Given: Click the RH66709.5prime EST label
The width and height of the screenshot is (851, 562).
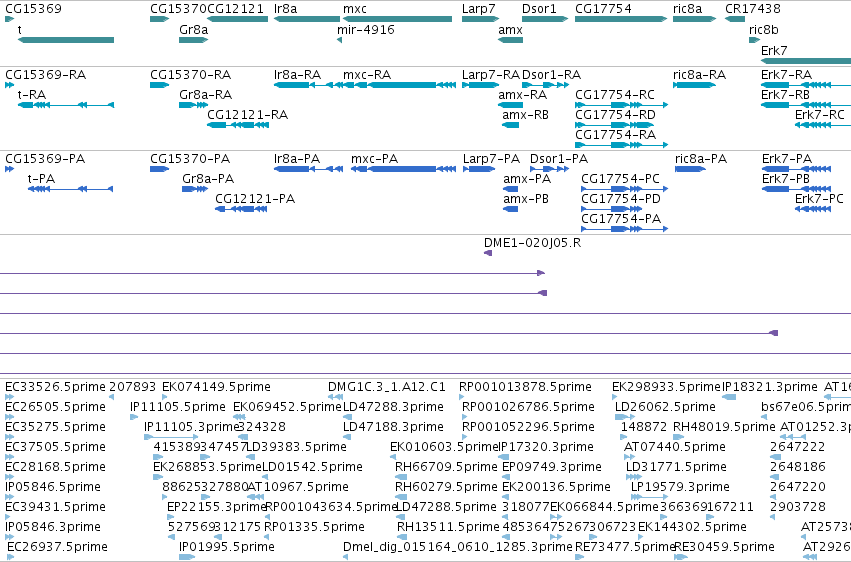Looking at the screenshot, I should (446, 467).
